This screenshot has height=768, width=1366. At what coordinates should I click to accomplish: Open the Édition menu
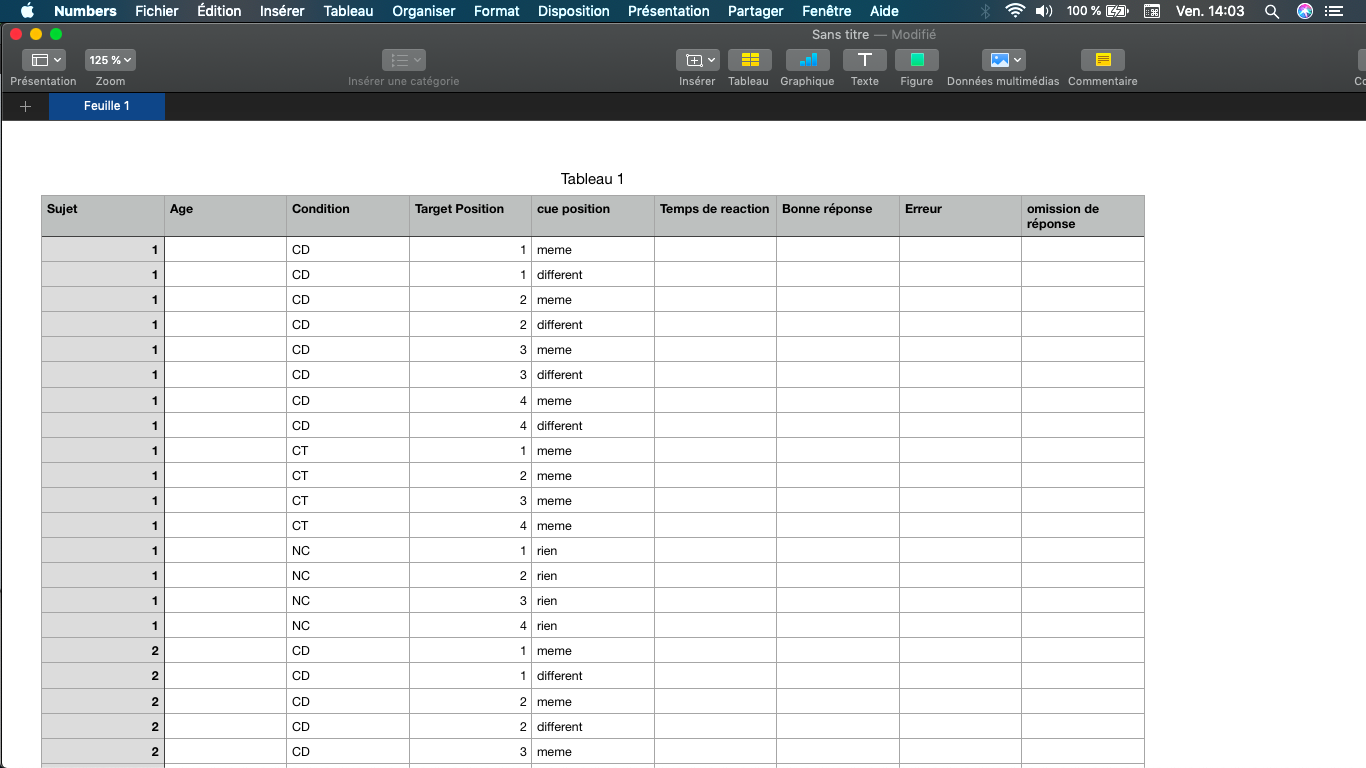(x=219, y=11)
